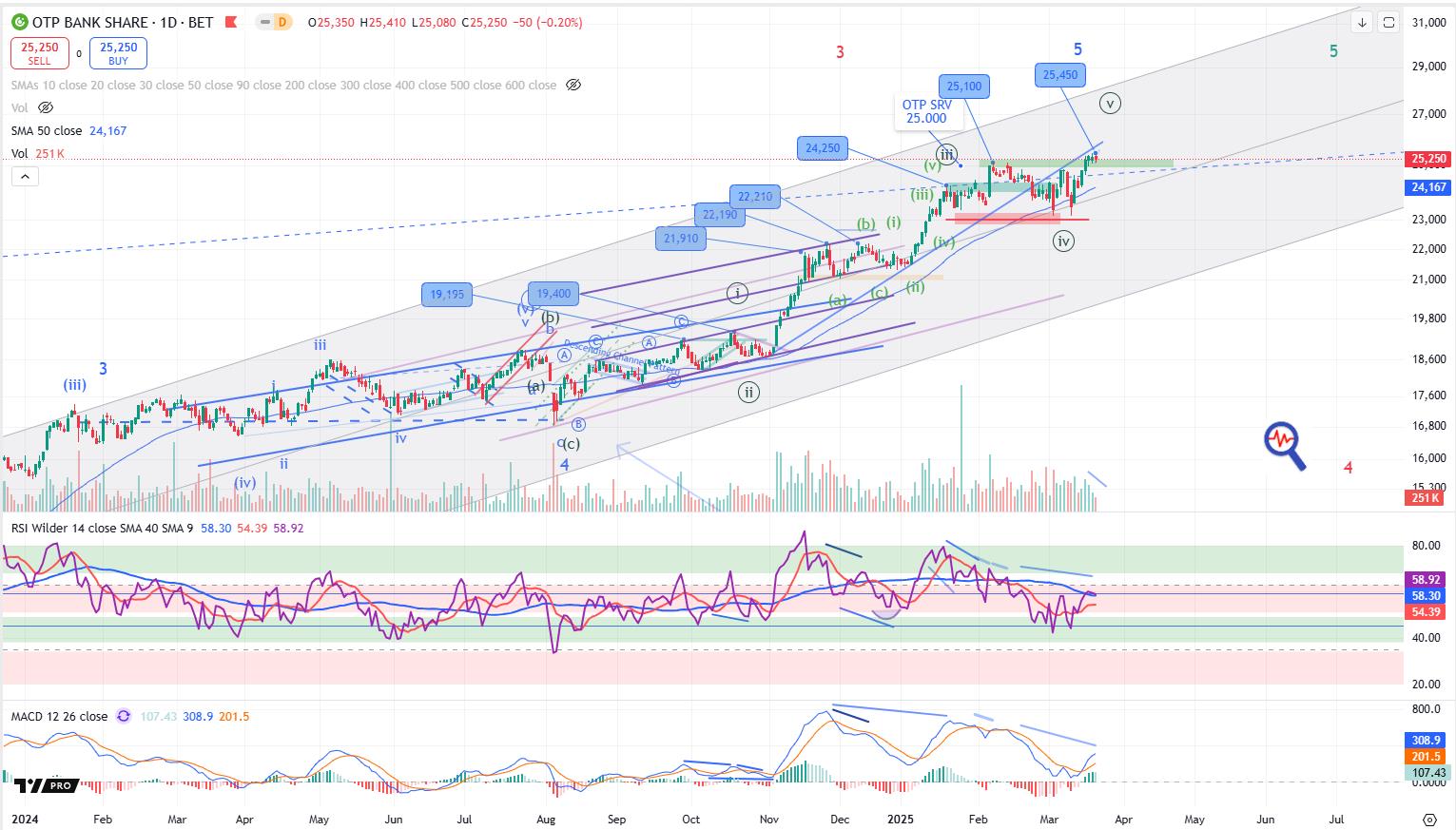Click the MACD 308.9 blue axis tag
Image resolution: width=1456 pixels, height=830 pixels.
[1427, 740]
